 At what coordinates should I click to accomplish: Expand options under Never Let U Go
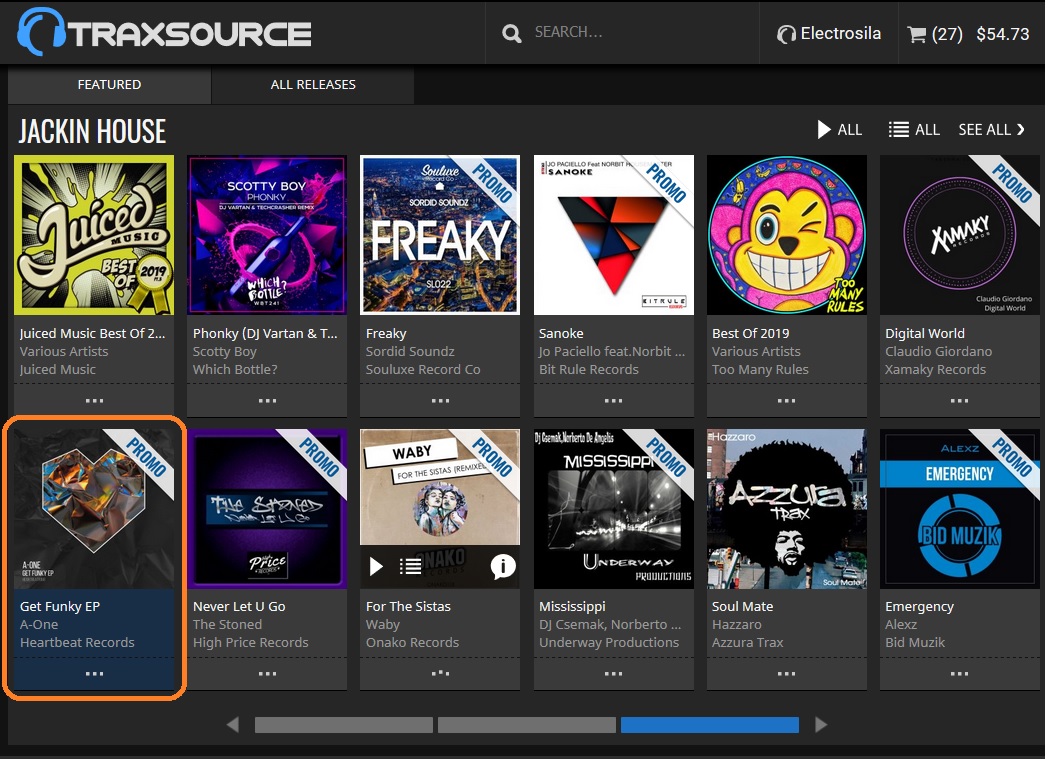point(267,674)
